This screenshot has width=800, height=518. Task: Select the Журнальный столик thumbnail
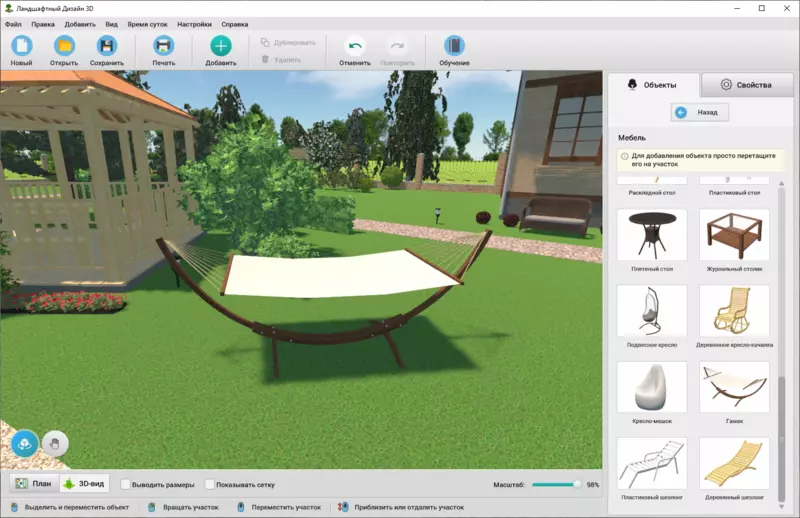point(734,235)
